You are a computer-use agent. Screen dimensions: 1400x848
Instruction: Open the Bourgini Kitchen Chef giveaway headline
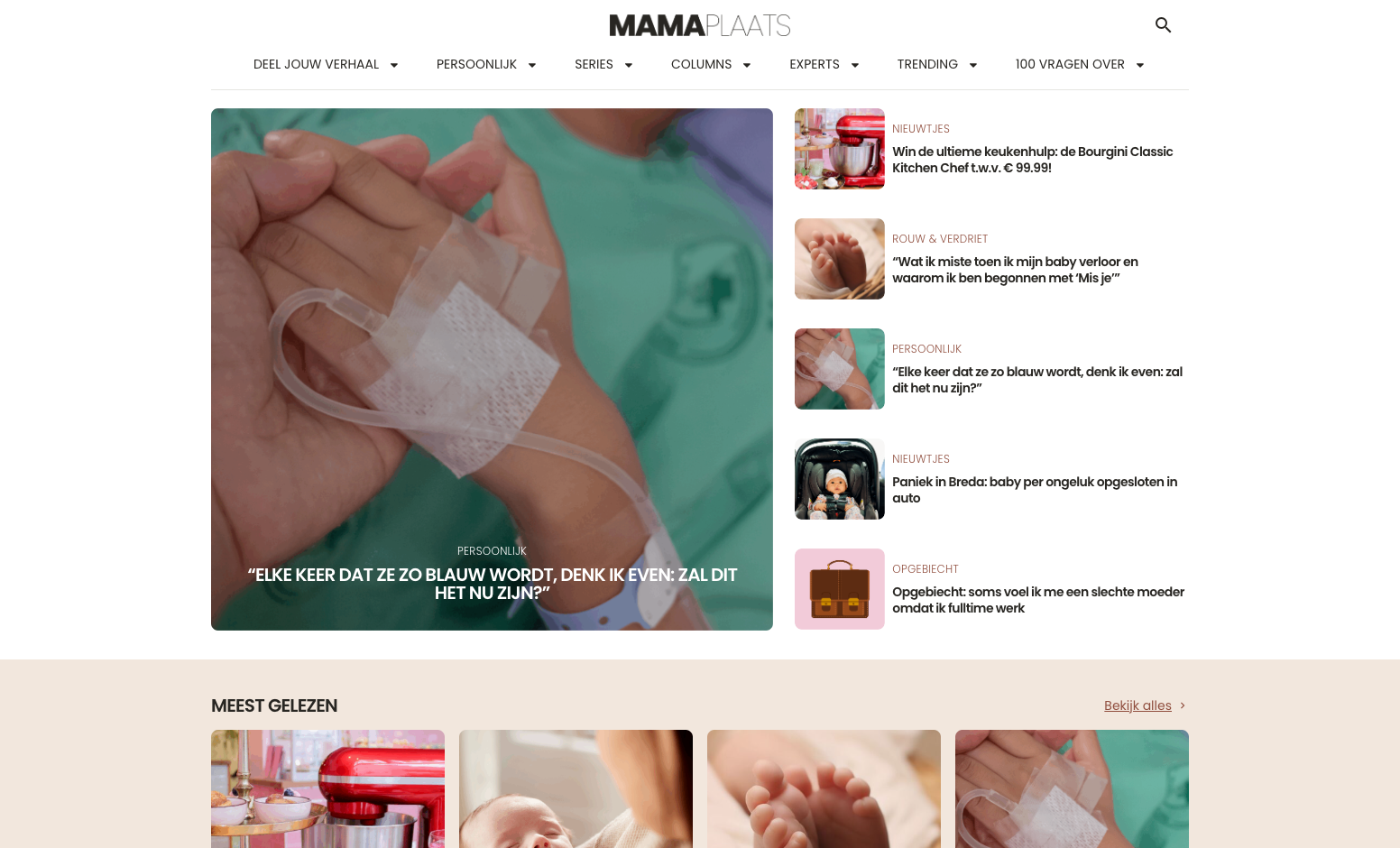click(1033, 160)
